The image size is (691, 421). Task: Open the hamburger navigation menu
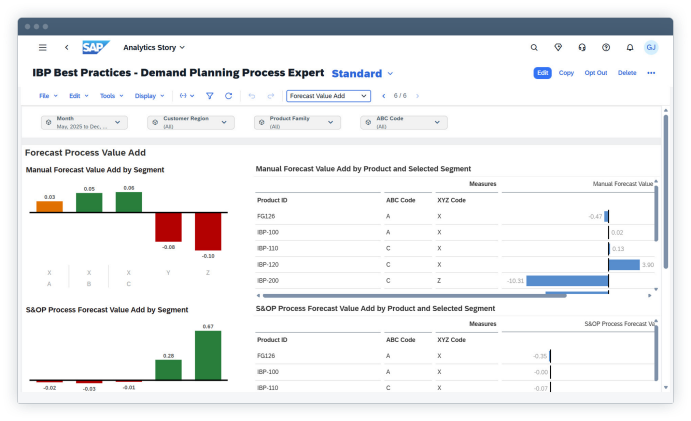(42, 47)
